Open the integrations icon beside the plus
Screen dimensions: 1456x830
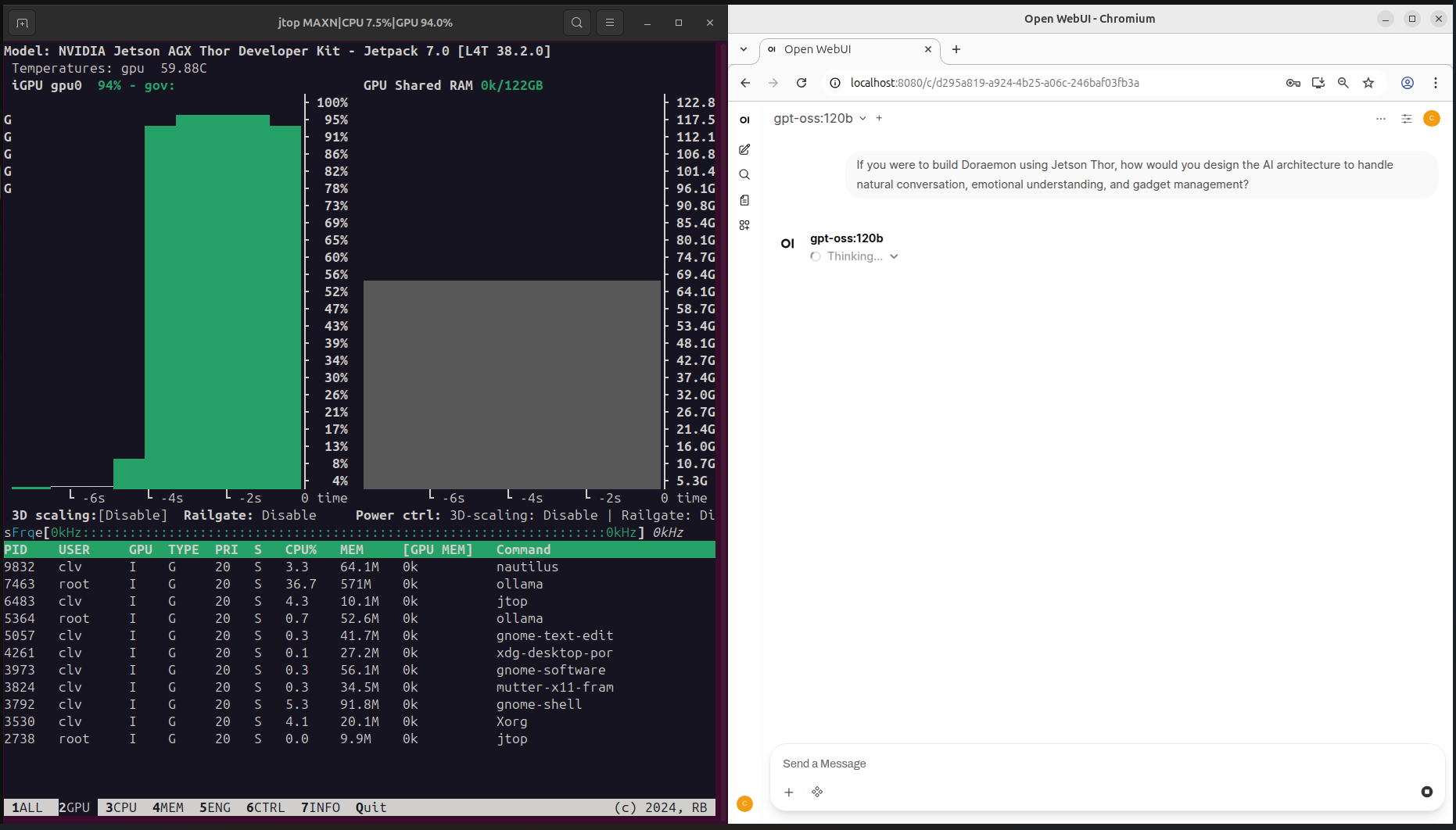tap(817, 792)
